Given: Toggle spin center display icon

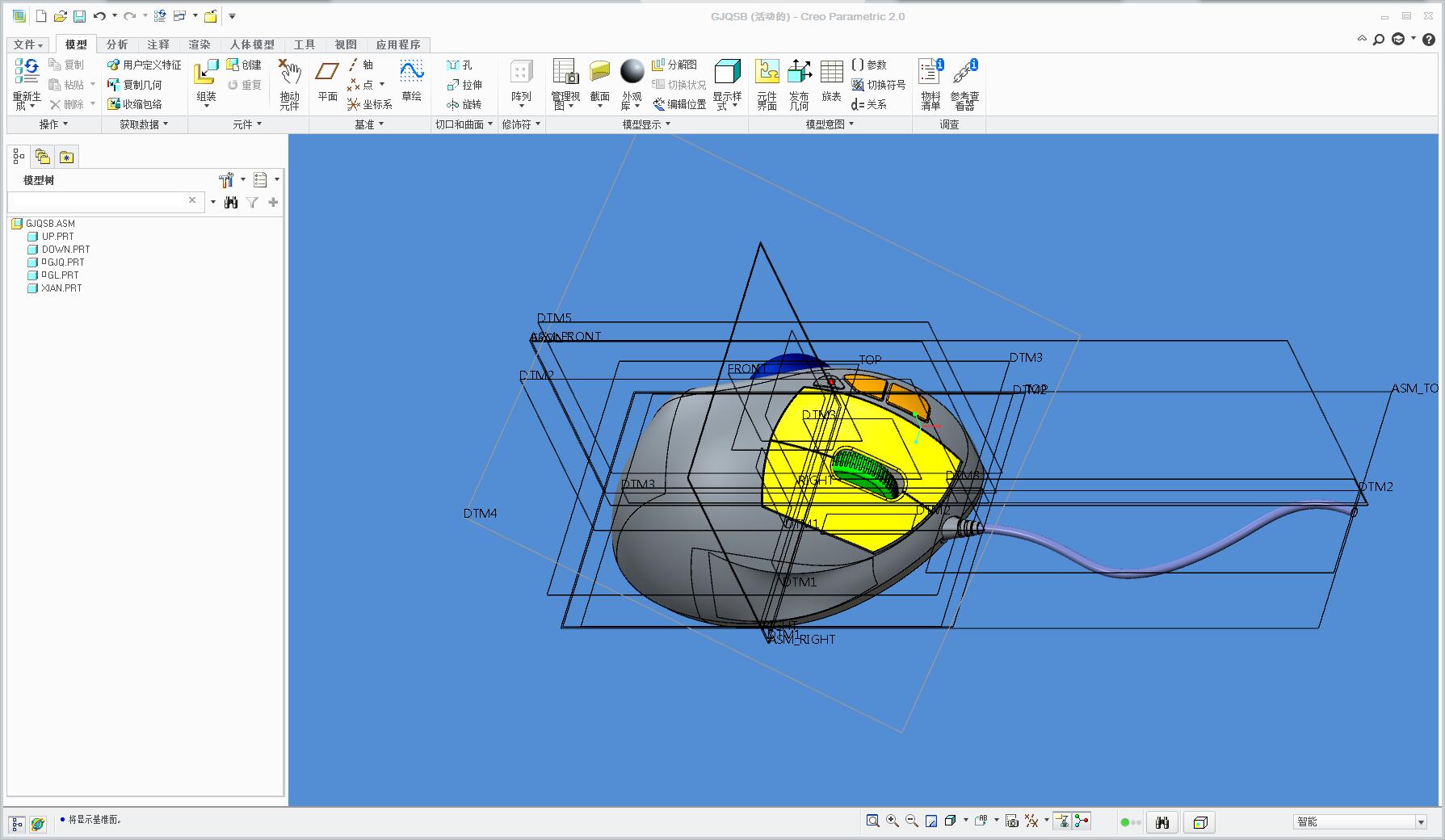Looking at the screenshot, I should [x=1082, y=821].
